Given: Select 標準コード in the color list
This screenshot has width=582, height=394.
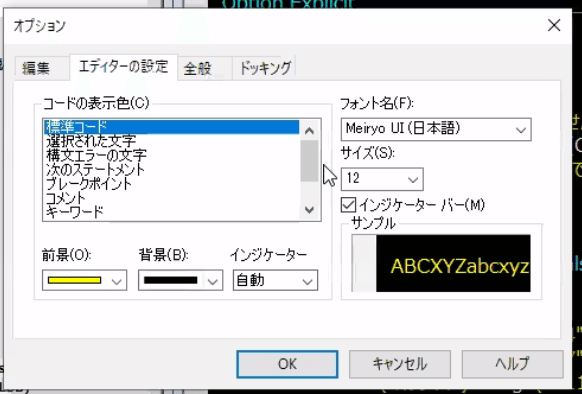Looking at the screenshot, I should [171, 127].
